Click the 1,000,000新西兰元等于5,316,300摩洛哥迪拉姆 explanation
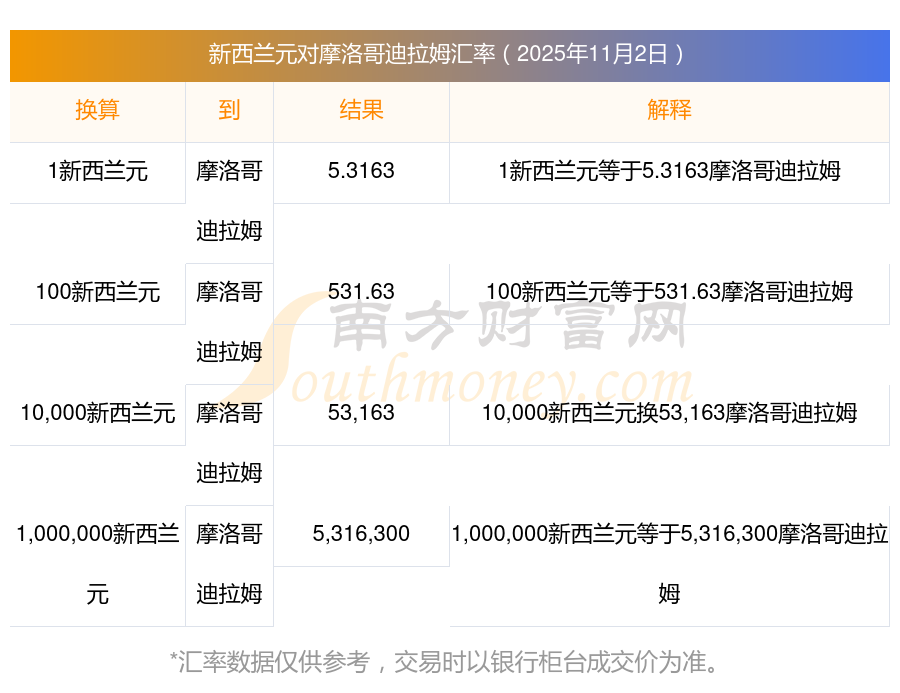Screen dimensions: 900x693 click(669, 564)
